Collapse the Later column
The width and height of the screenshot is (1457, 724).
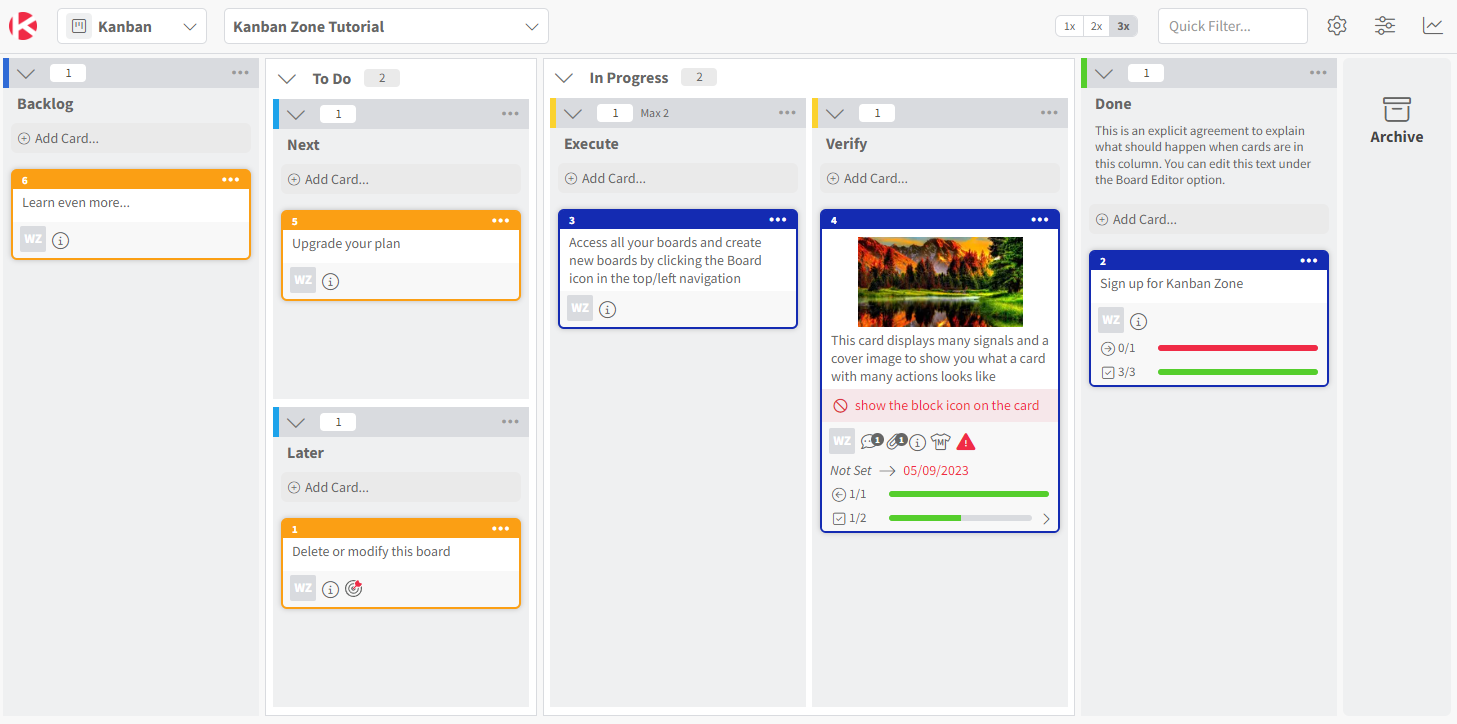[295, 422]
